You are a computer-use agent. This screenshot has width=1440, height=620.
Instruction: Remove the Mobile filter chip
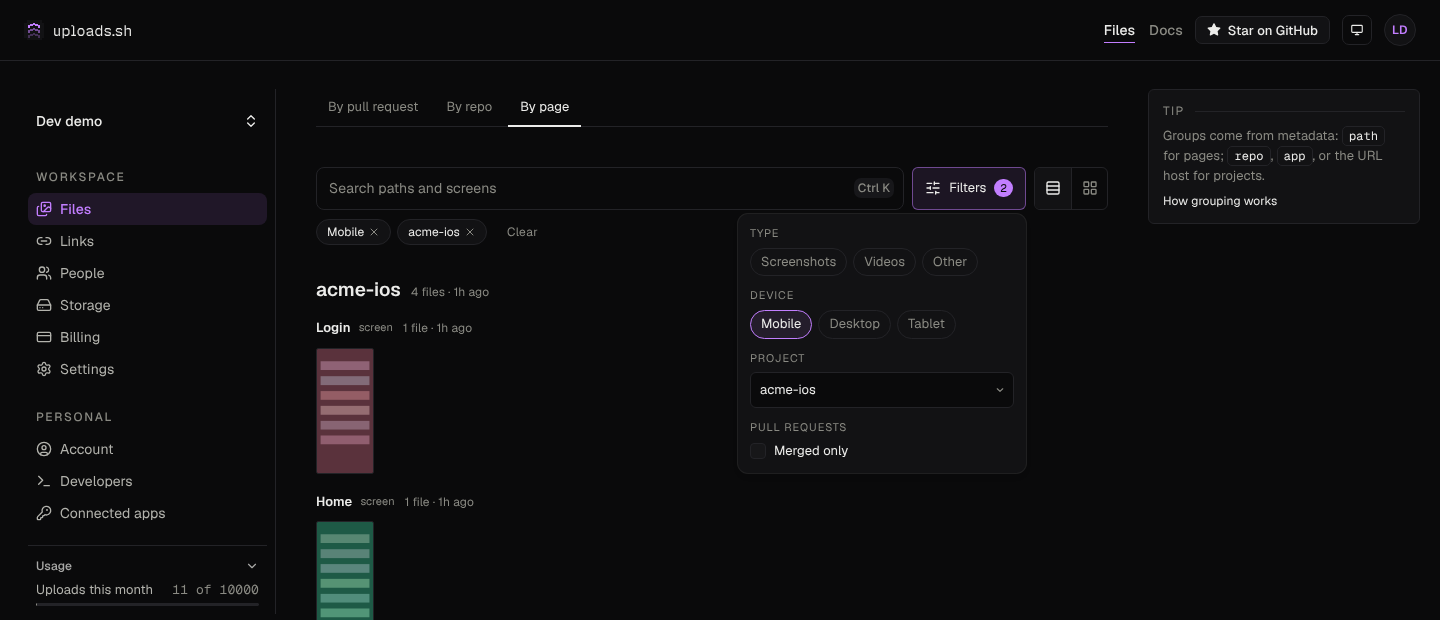pos(374,232)
